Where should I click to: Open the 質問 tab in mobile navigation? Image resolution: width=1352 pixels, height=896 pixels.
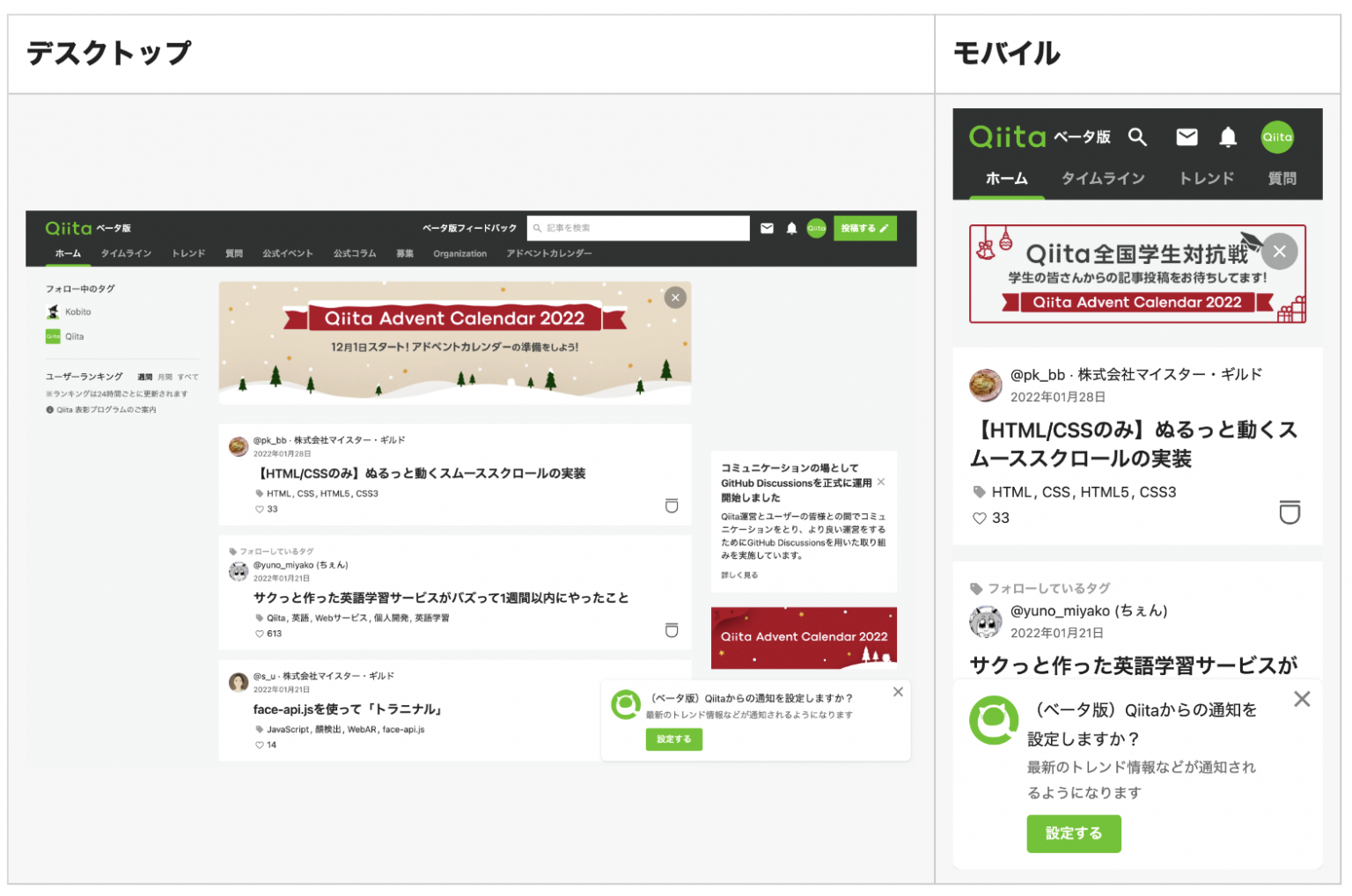[1282, 178]
